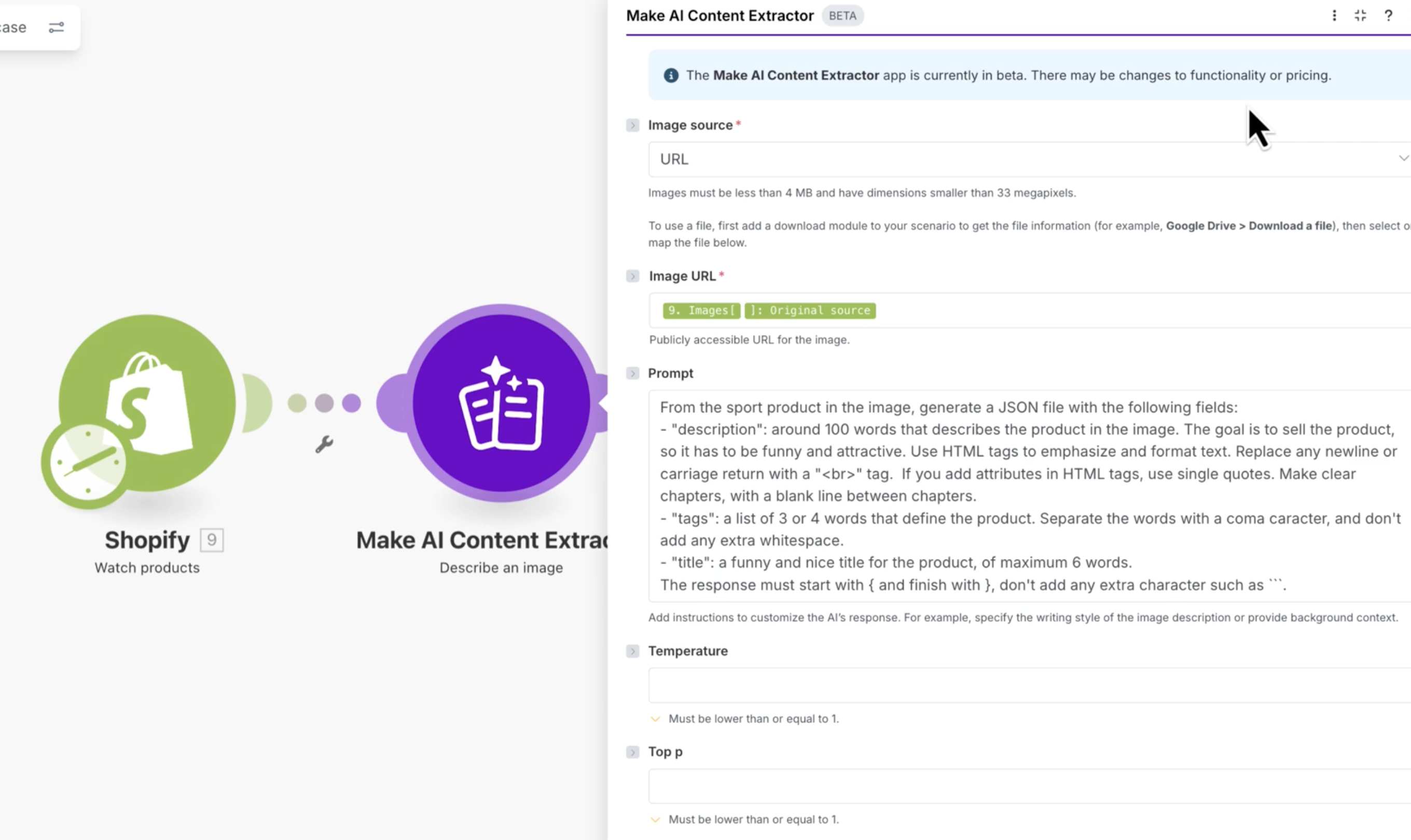Open help with the question mark icon
This screenshot has height=840, width=1411.
[1388, 15]
